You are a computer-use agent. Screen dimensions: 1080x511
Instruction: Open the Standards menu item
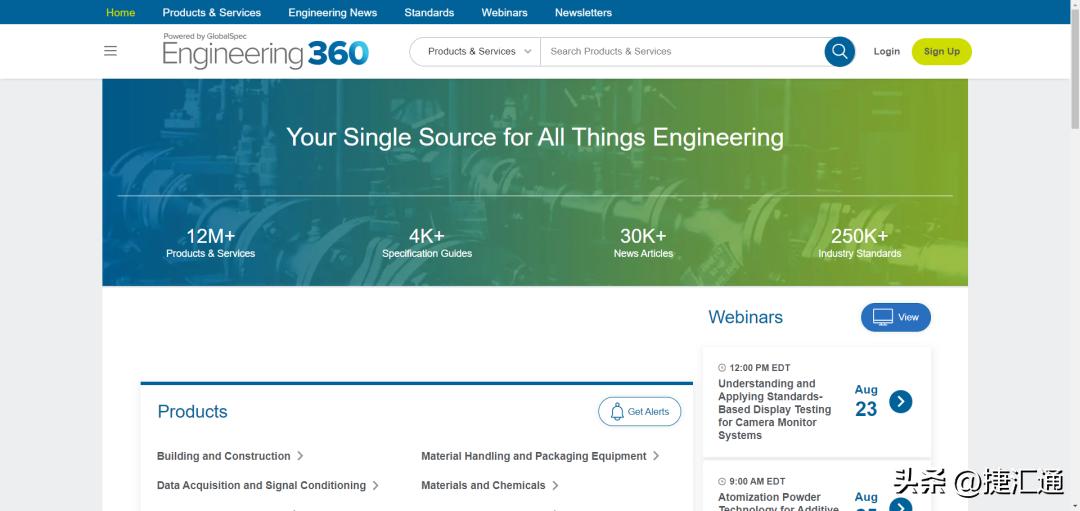click(x=429, y=13)
